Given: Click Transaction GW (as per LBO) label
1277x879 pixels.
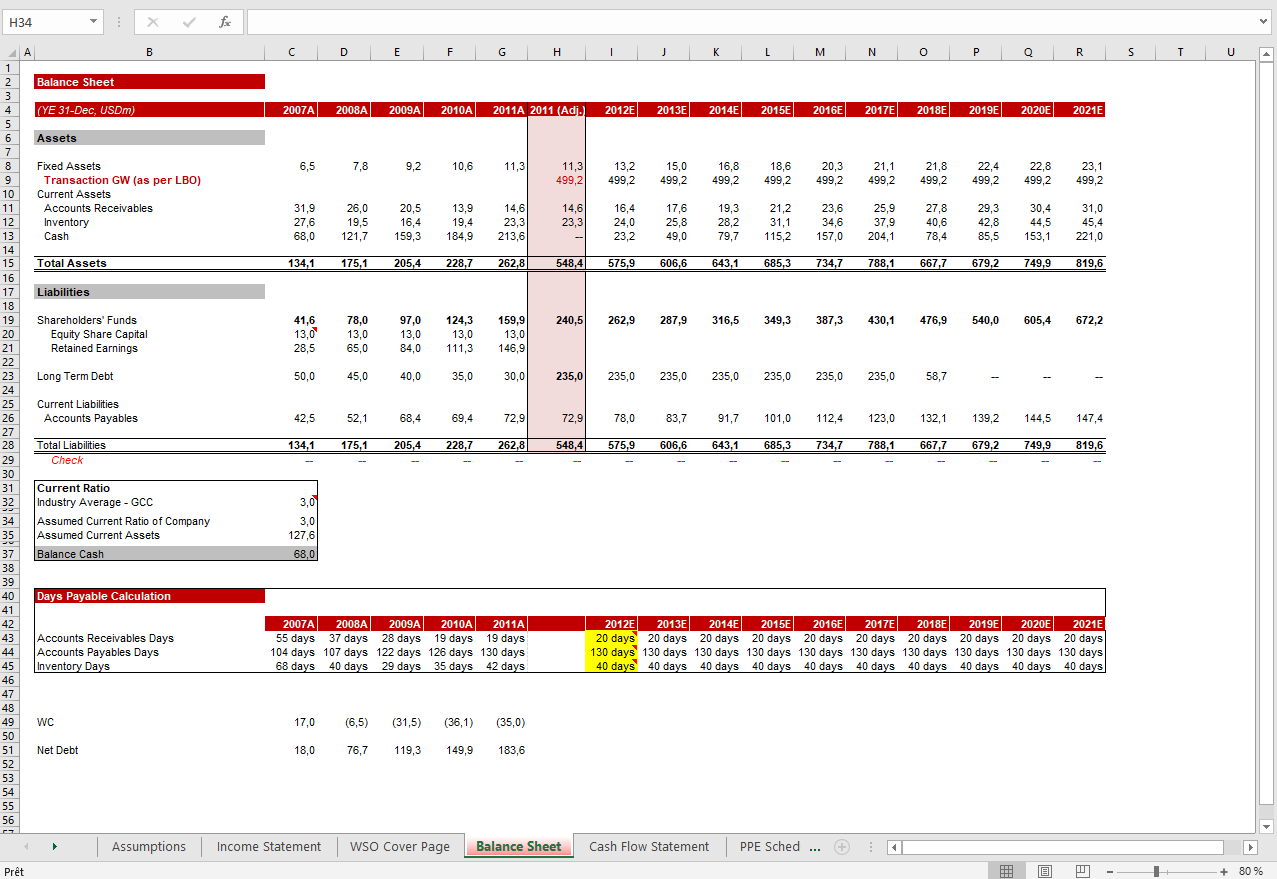Looking at the screenshot, I should (122, 180).
